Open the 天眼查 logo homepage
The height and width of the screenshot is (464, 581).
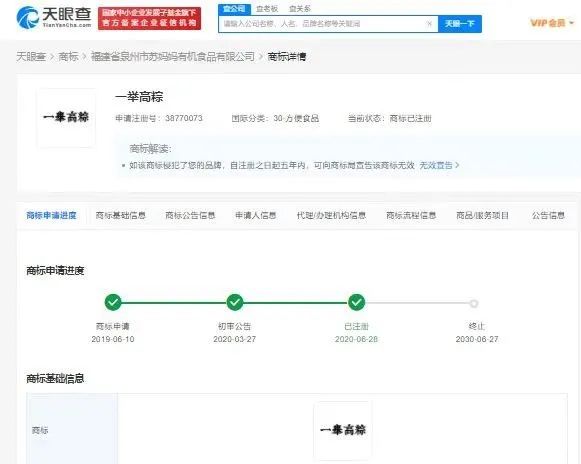coord(54,17)
